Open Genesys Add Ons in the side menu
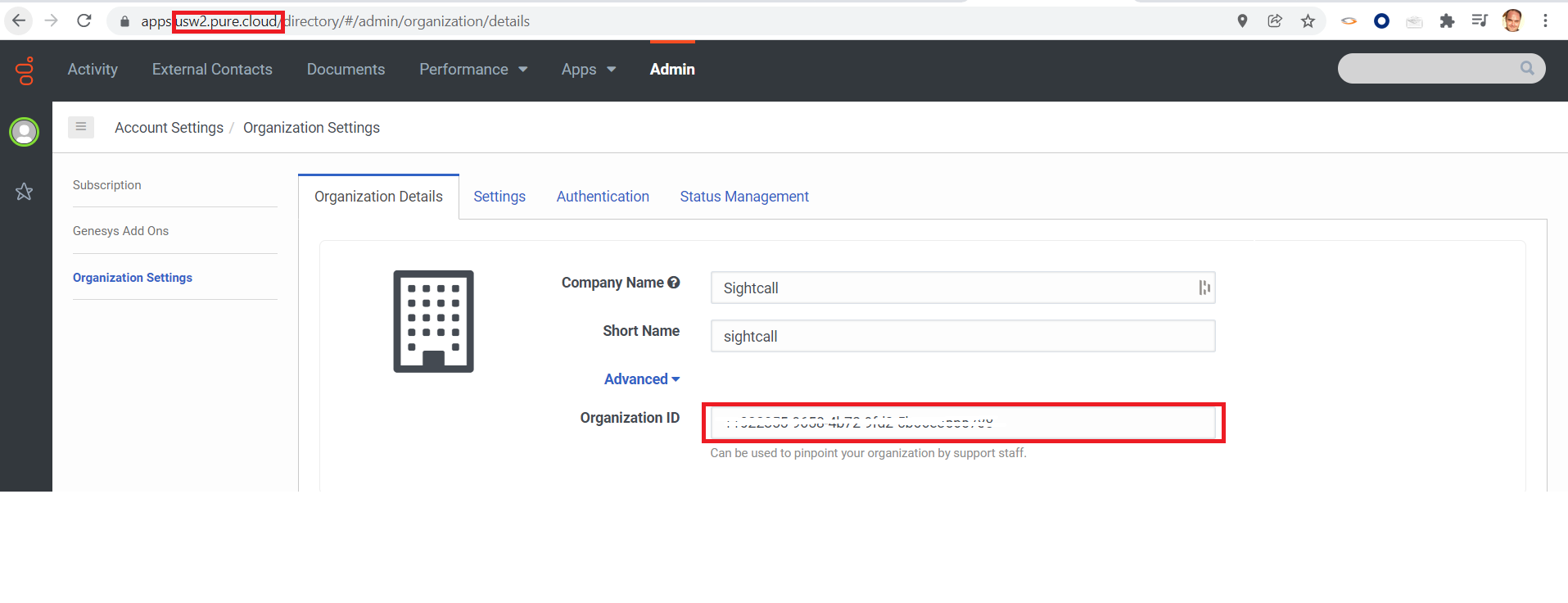 pyautogui.click(x=120, y=231)
